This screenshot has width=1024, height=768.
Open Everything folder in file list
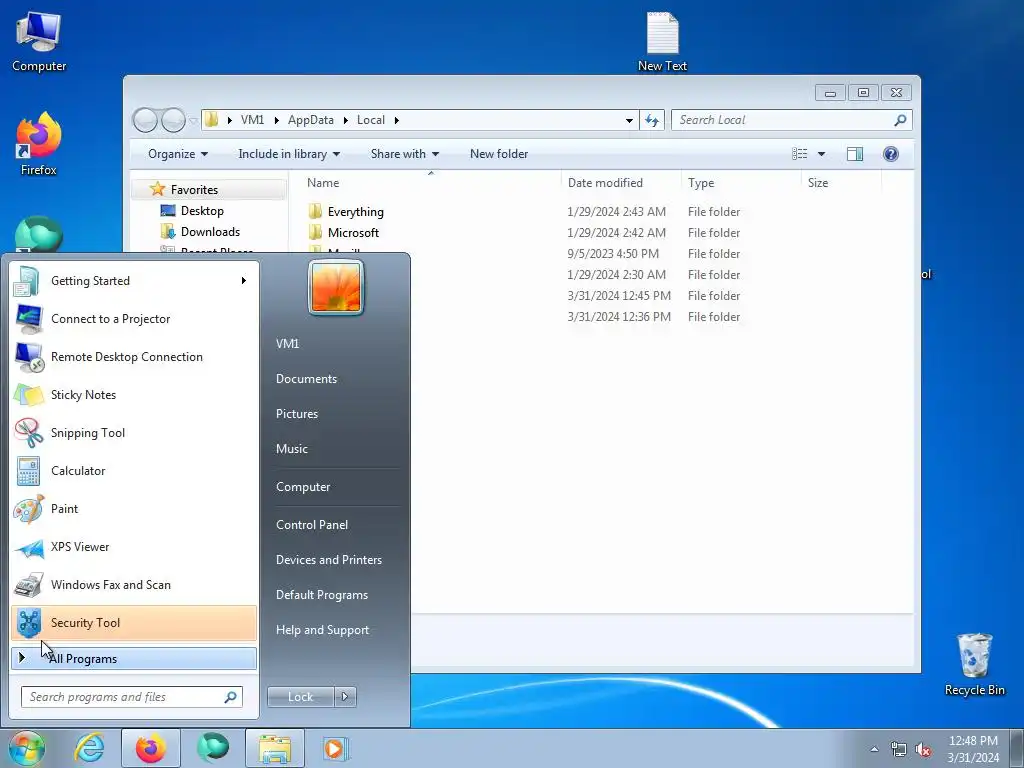pyautogui.click(x=355, y=212)
